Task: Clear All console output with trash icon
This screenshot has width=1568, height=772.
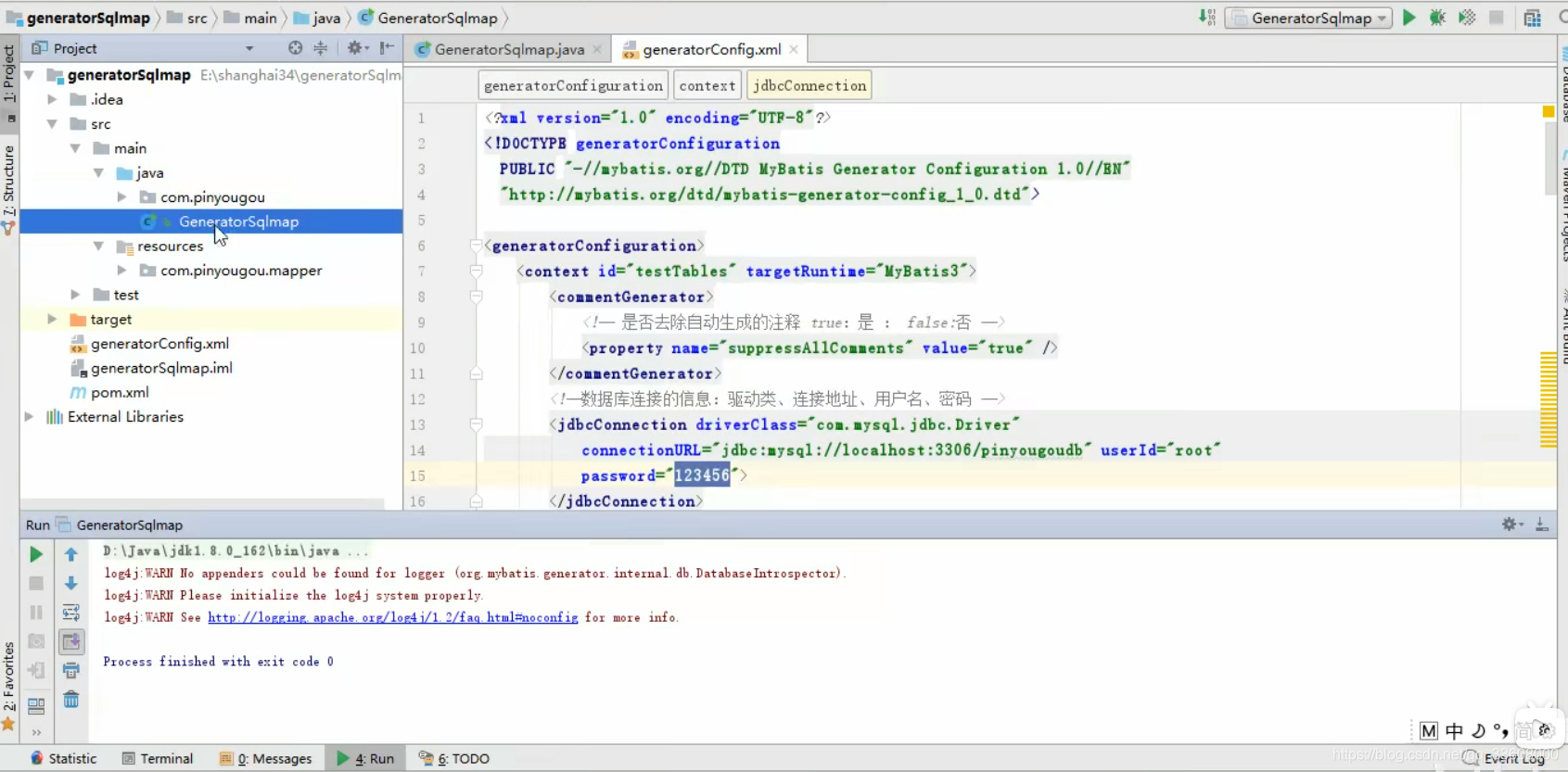Action: click(71, 700)
